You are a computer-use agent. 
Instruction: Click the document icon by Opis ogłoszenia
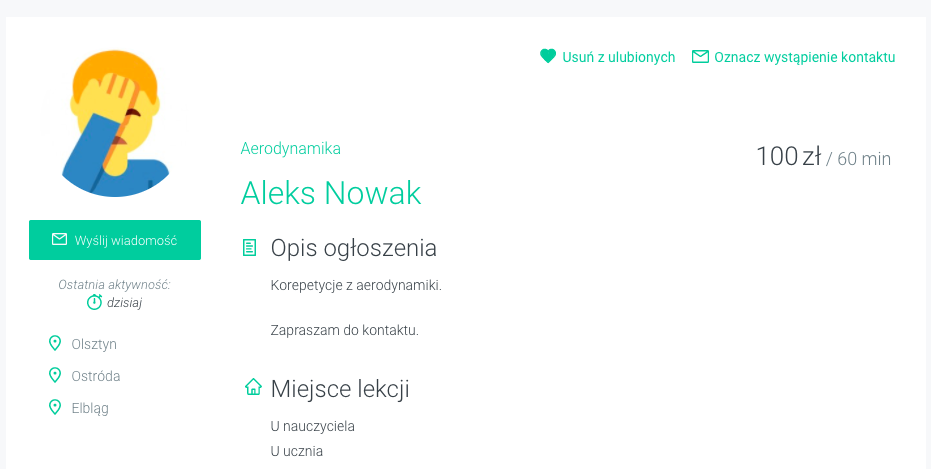click(250, 248)
